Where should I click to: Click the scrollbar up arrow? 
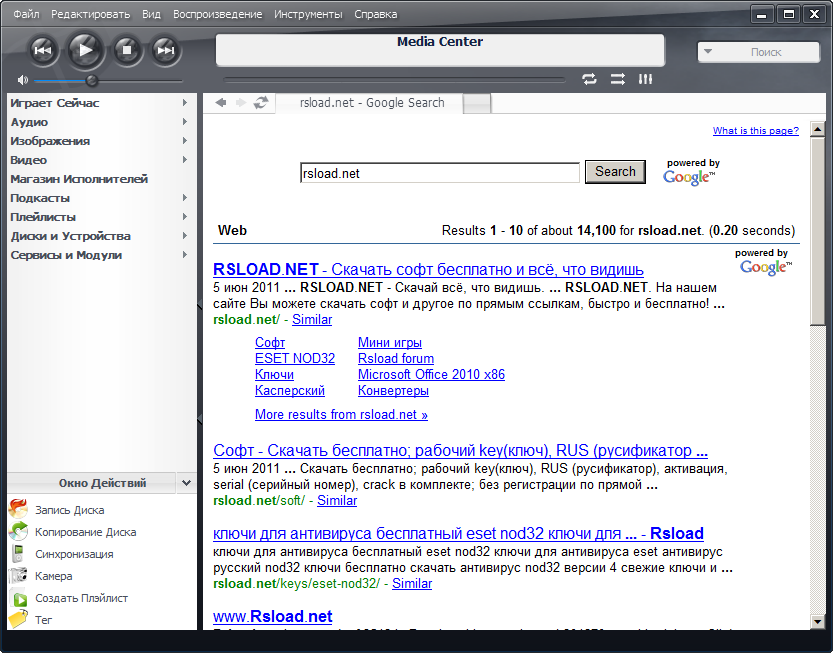pyautogui.click(x=817, y=129)
